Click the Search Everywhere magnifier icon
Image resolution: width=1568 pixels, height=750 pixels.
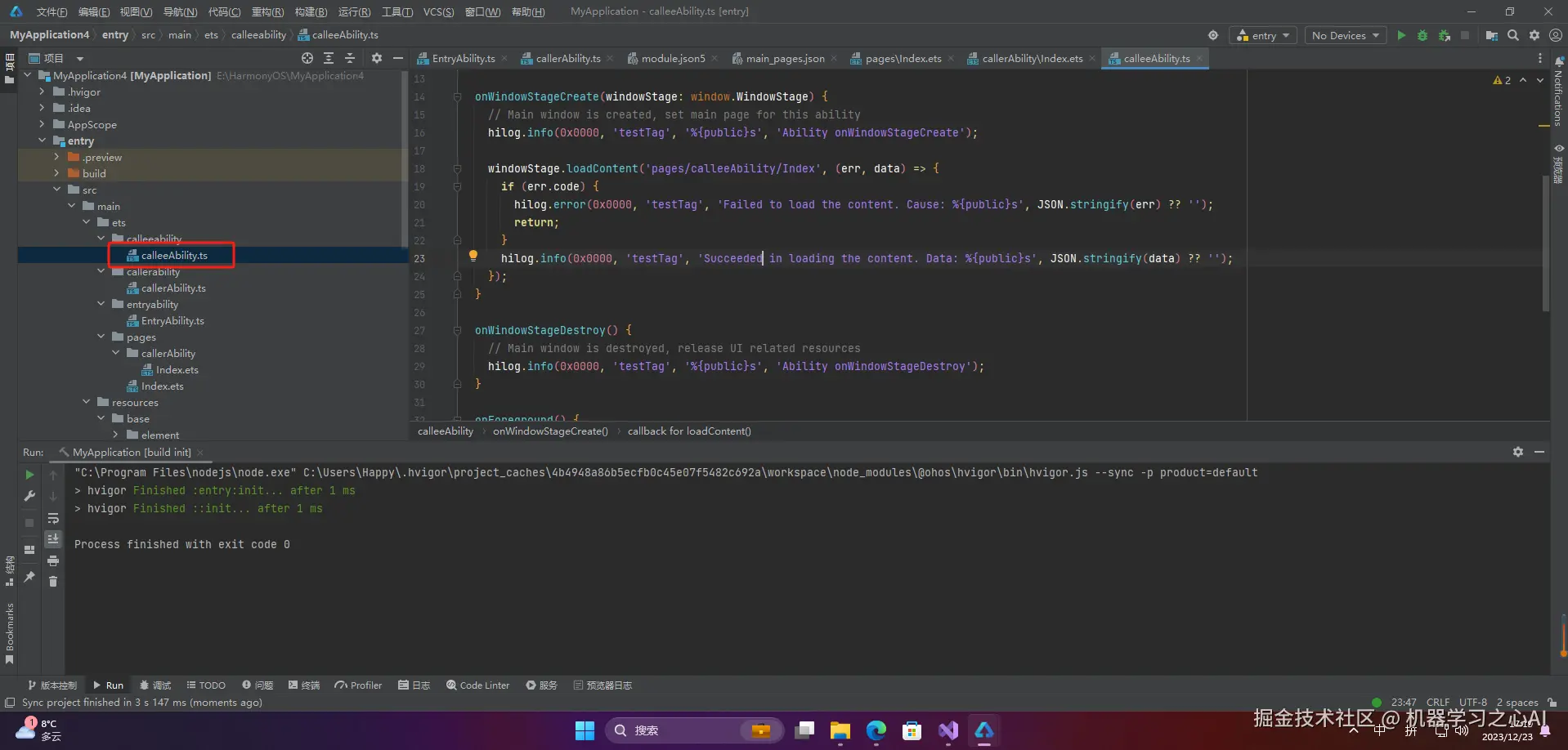point(1513,35)
